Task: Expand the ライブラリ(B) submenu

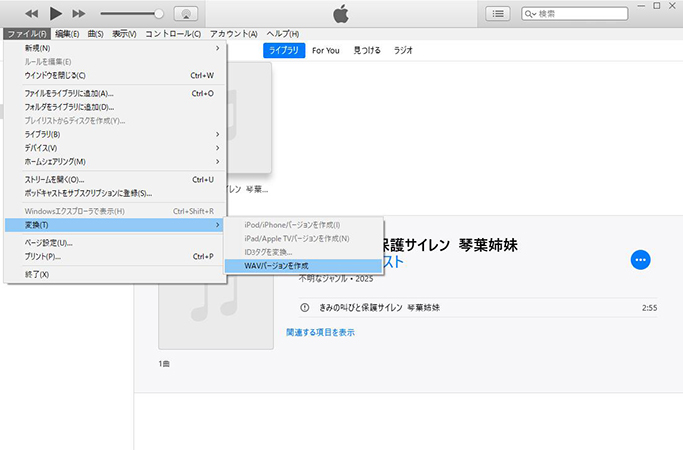Action: tap(115, 134)
